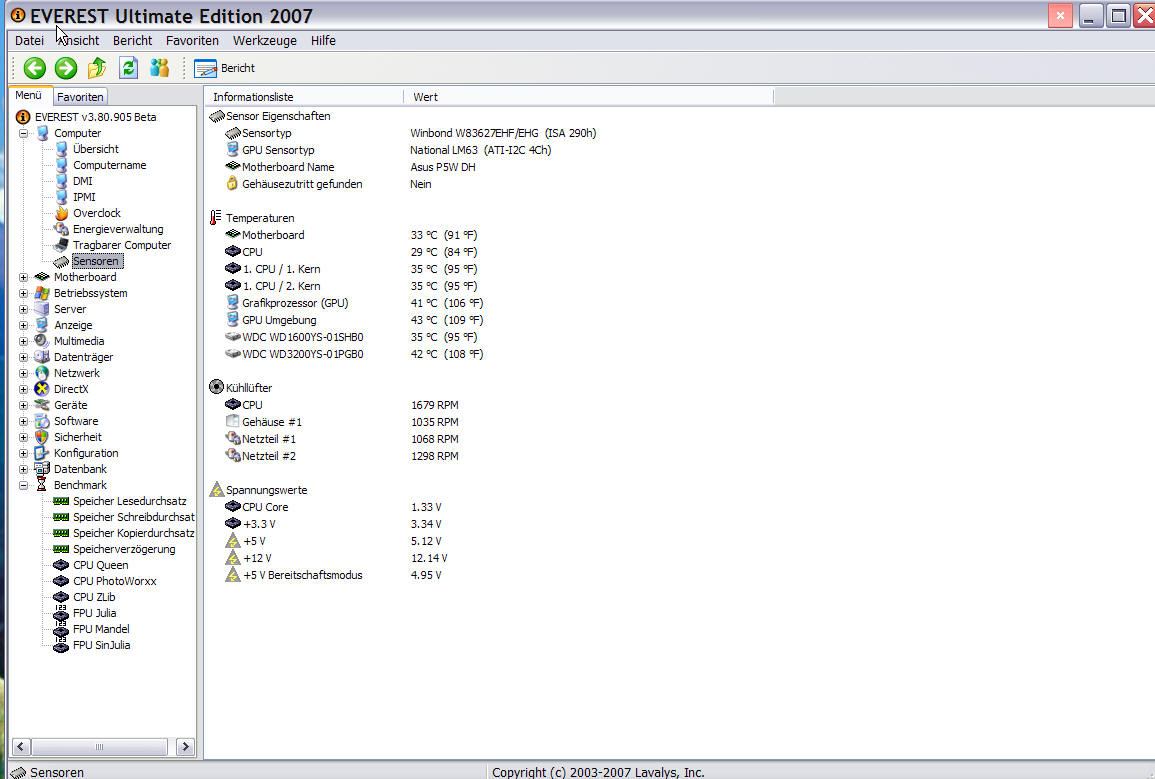Screen dimensions: 1155x779
Task: Open the Energieverwaltung tree item
Action: (118, 230)
